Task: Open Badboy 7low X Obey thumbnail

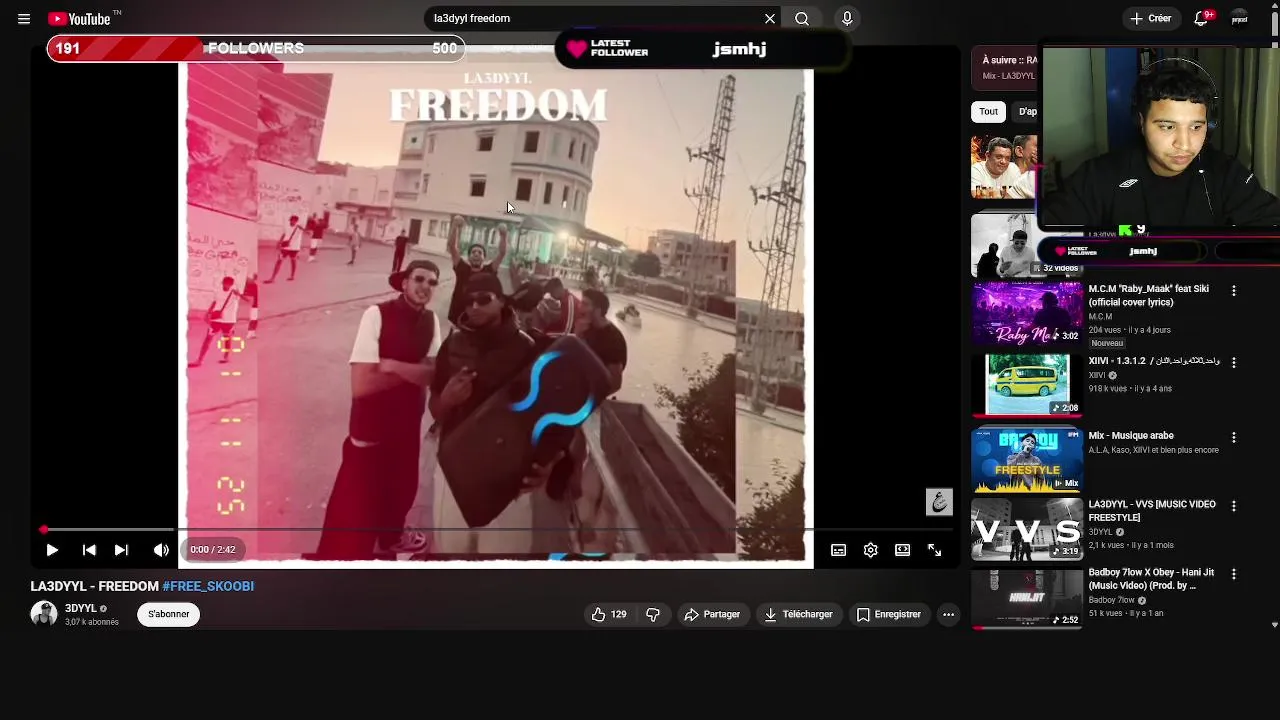Action: [x=1027, y=597]
